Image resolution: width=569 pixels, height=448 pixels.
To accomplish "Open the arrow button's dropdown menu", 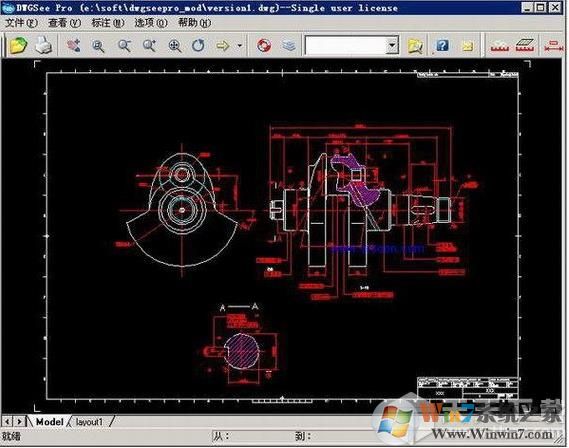I will click(240, 46).
